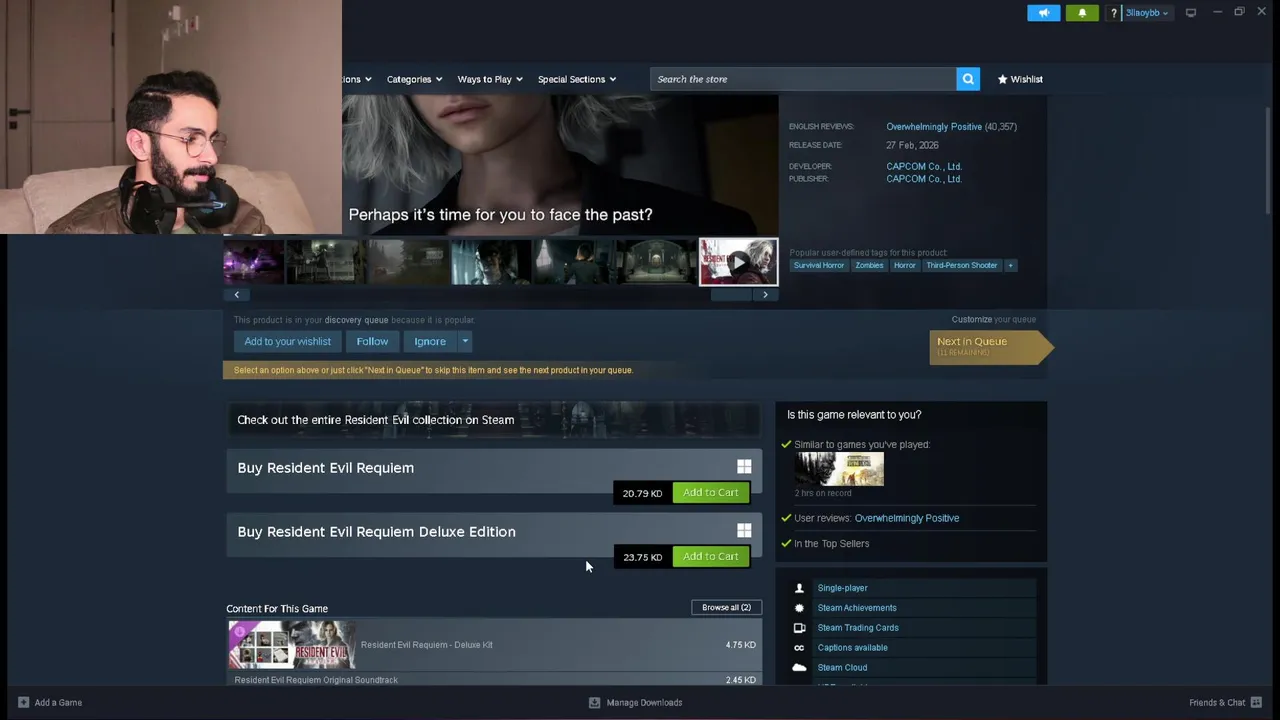The height and width of the screenshot is (720, 1280).
Task: Open notifications bell icon
Action: (x=1082, y=13)
